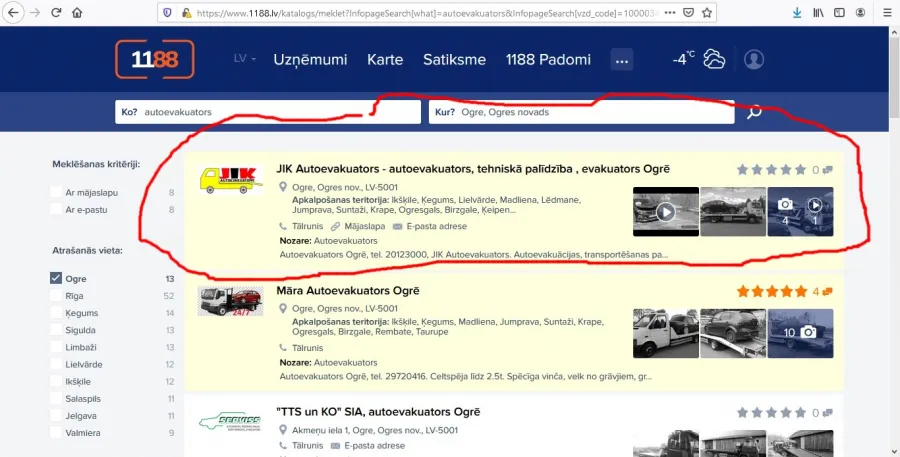Open JIK Autoevakuators reviews comment icon
Screen dimensions: 900x457
click(x=828, y=170)
